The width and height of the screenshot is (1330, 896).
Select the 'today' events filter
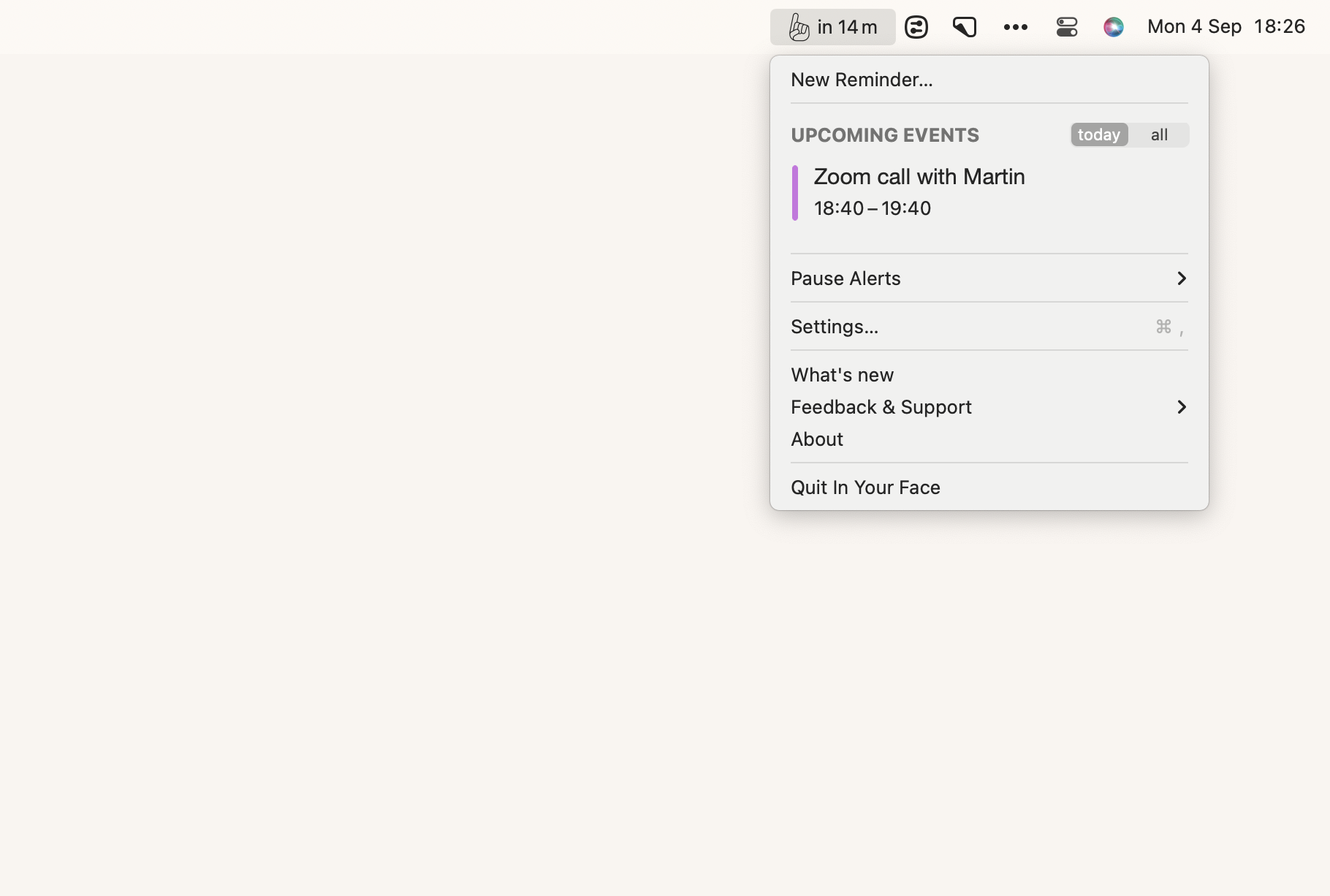coord(1098,134)
